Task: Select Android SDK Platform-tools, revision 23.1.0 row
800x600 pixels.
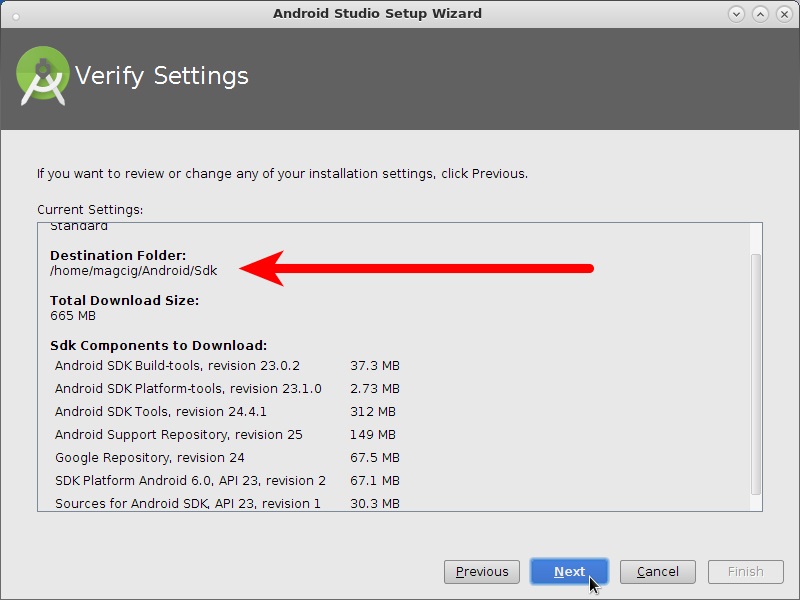Action: (x=228, y=389)
